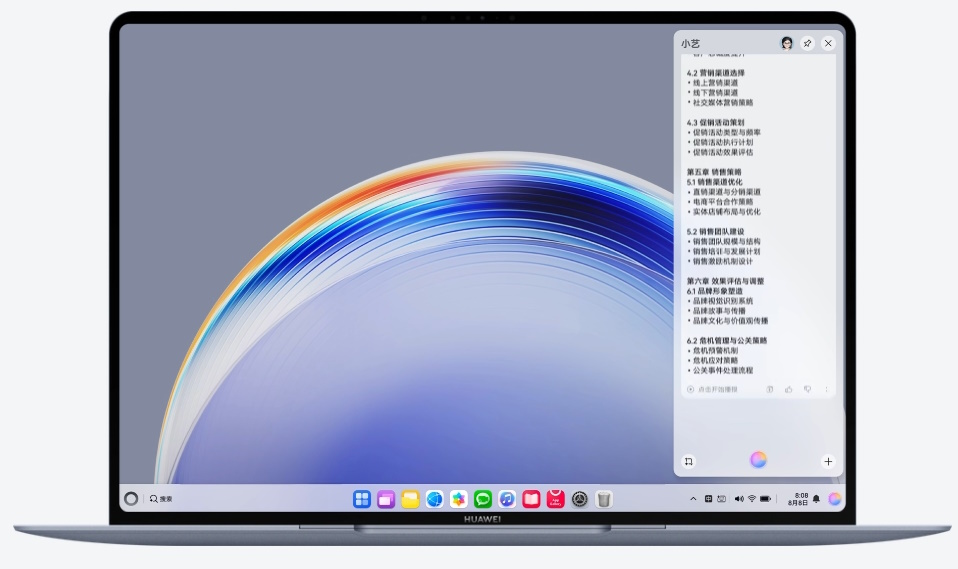958x569 pixels.
Task: Close the 小艺 assistant panel
Action: click(x=828, y=43)
